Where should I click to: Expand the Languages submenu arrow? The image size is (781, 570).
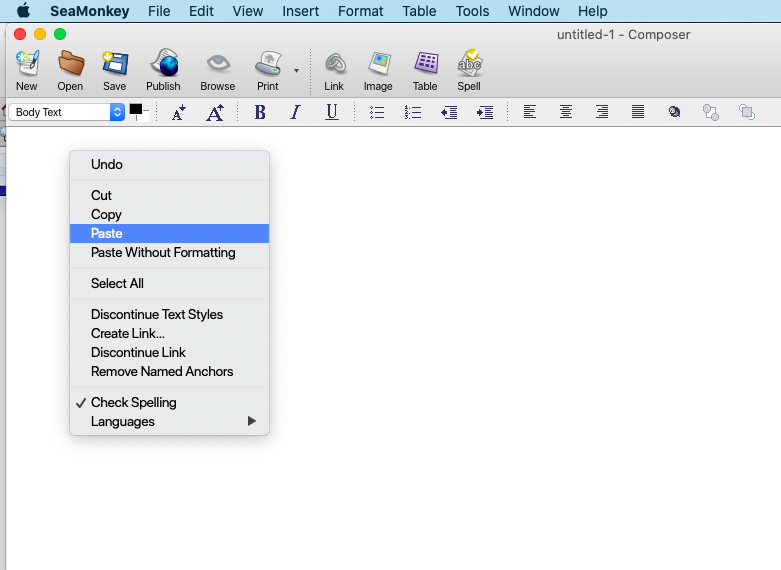(x=252, y=421)
